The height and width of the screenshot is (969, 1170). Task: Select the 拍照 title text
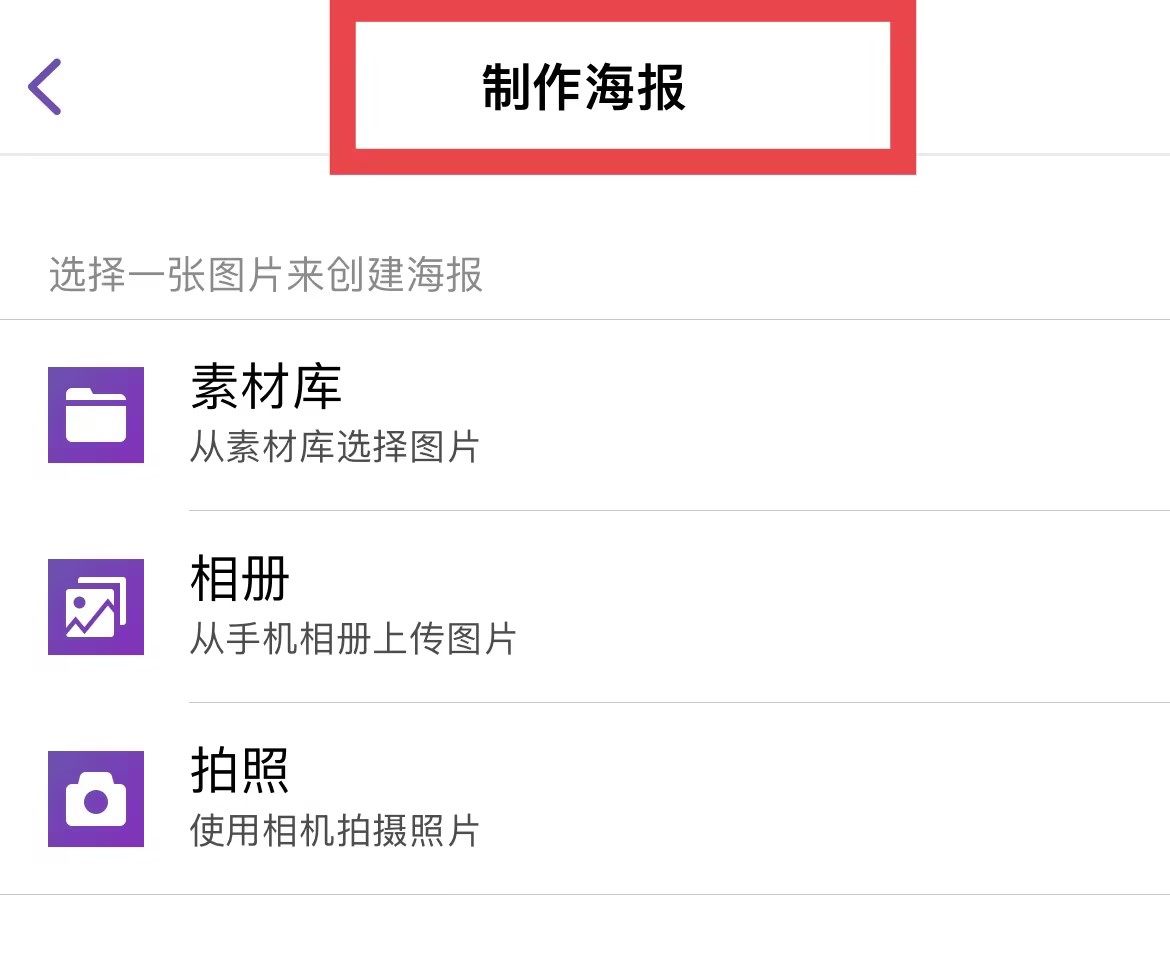click(240, 771)
